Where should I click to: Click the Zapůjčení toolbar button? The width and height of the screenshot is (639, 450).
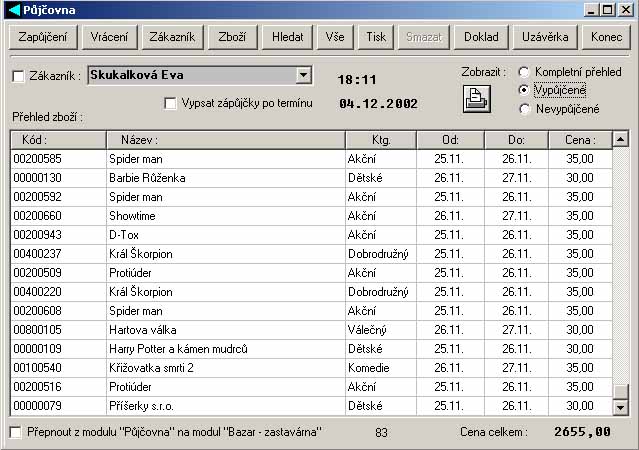click(42, 37)
